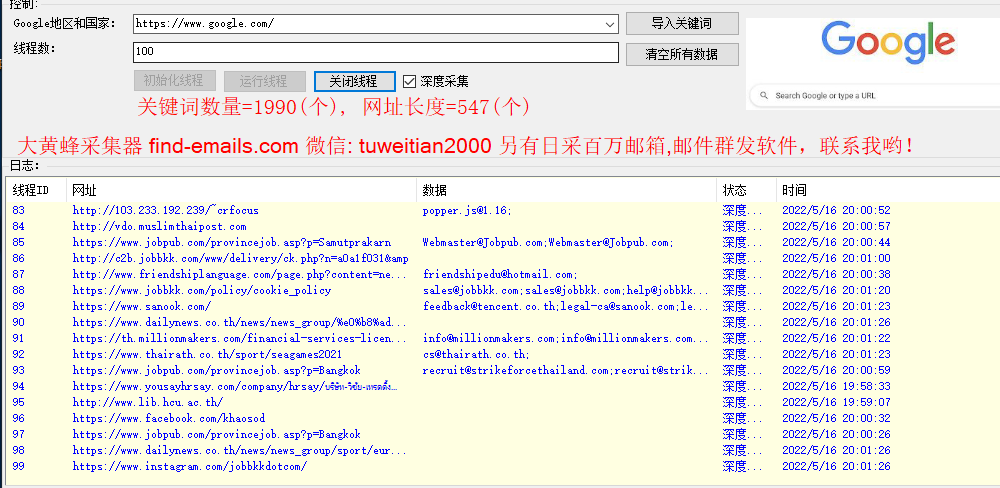Toggle the 深度采集 checkbox
The width and height of the screenshot is (1000, 488).
pyautogui.click(x=409, y=81)
